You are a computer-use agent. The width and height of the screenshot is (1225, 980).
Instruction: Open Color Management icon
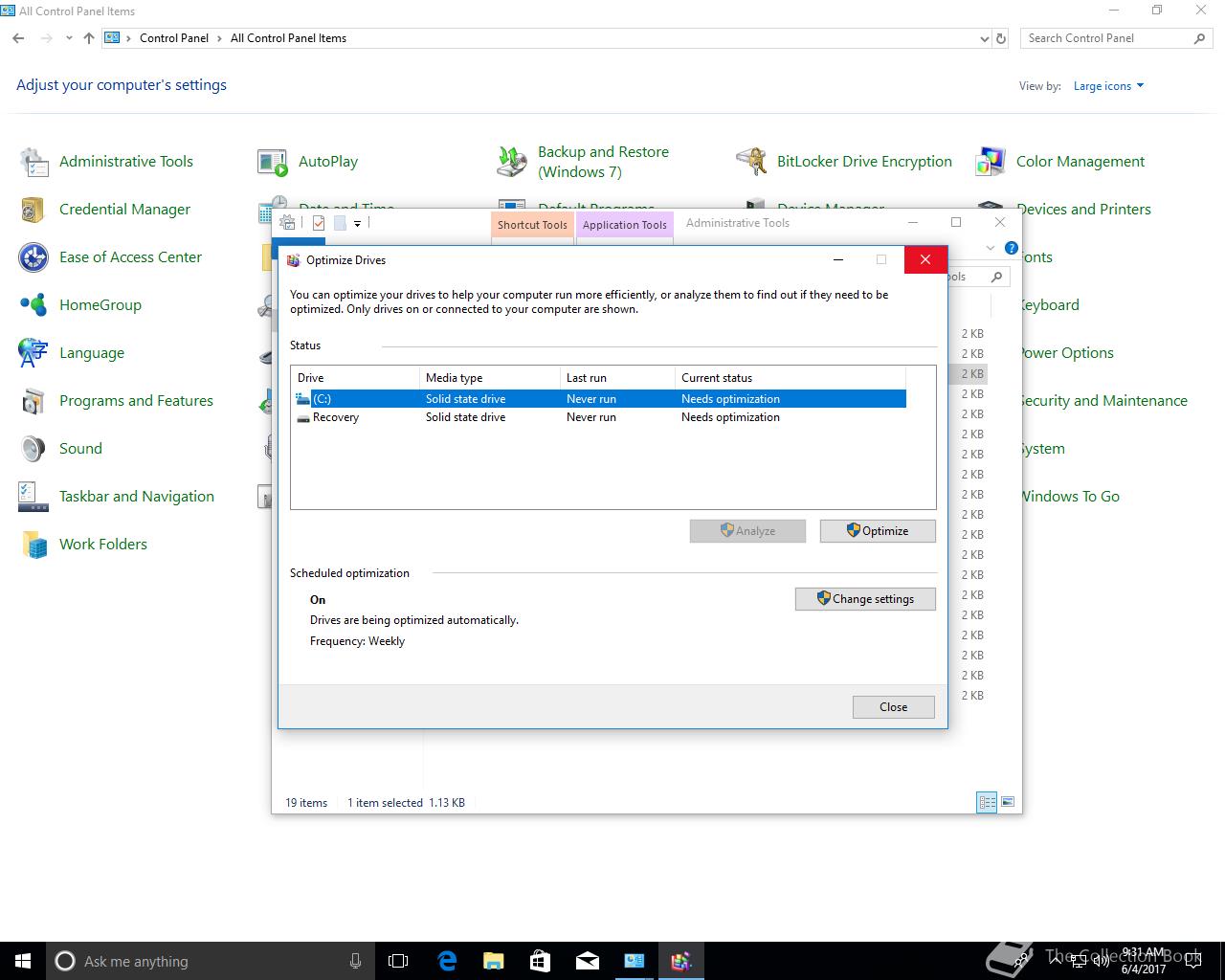[x=991, y=162]
